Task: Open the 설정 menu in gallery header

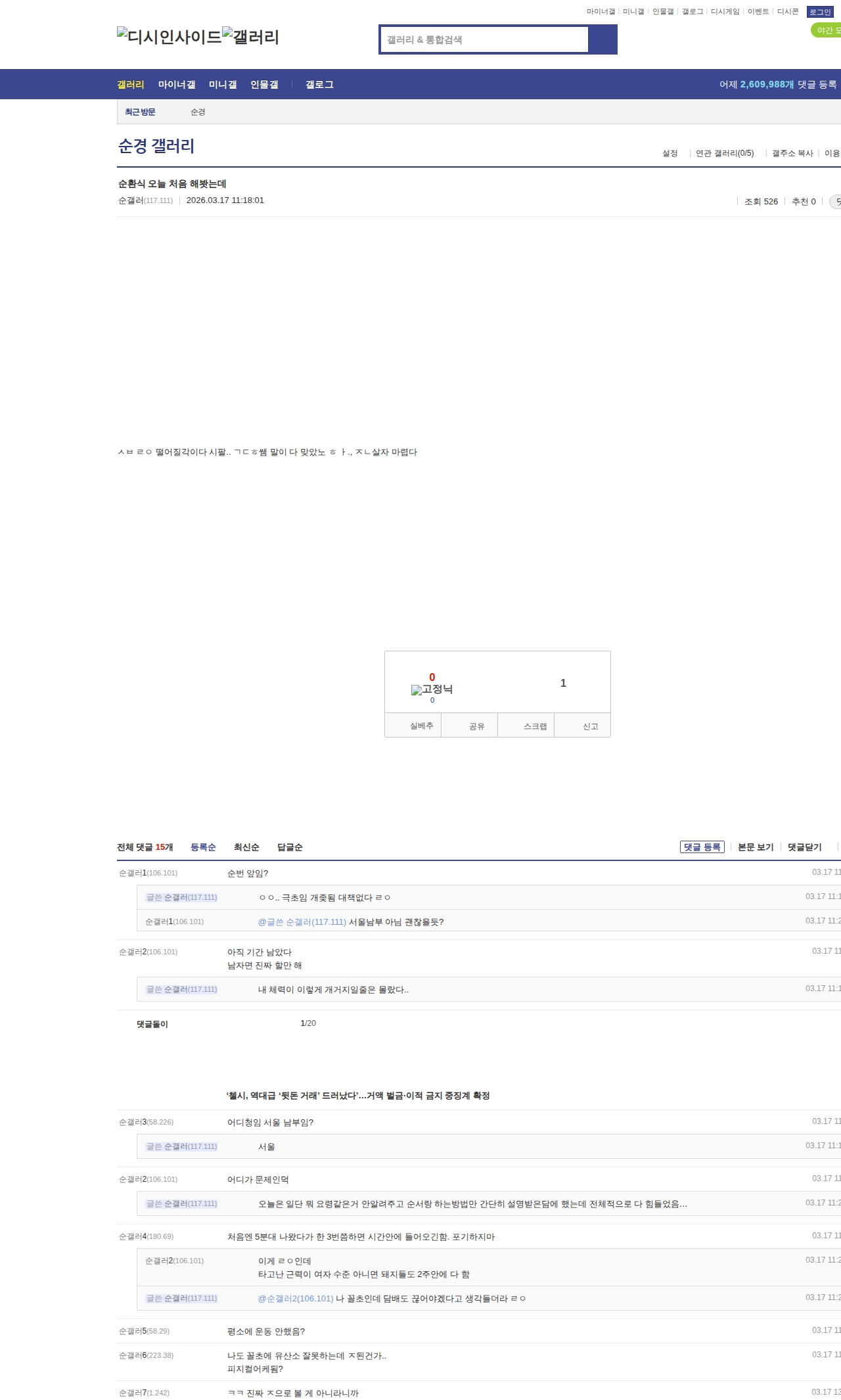Action: point(670,153)
